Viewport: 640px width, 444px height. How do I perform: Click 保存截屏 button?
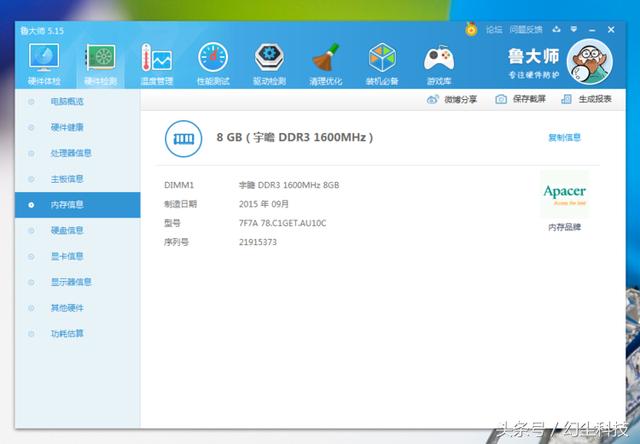click(x=520, y=99)
